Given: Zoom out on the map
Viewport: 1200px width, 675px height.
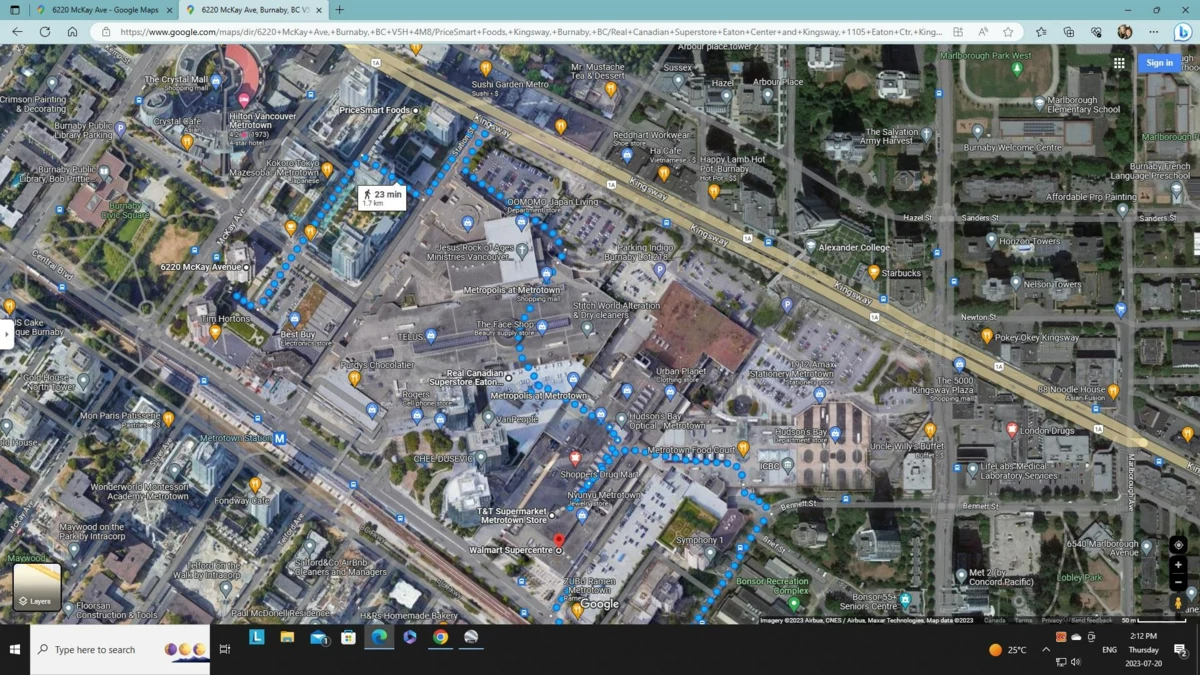Looking at the screenshot, I should (1178, 582).
